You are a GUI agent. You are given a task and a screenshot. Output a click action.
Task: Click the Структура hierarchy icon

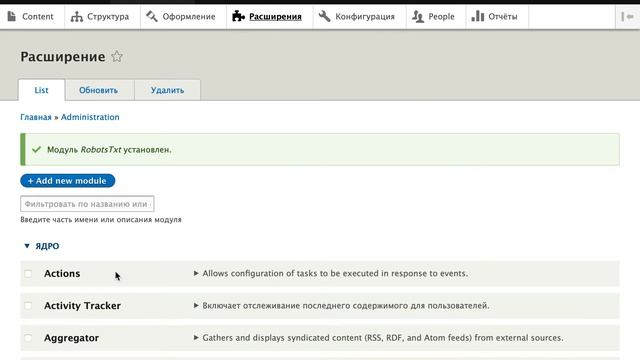(76, 16)
